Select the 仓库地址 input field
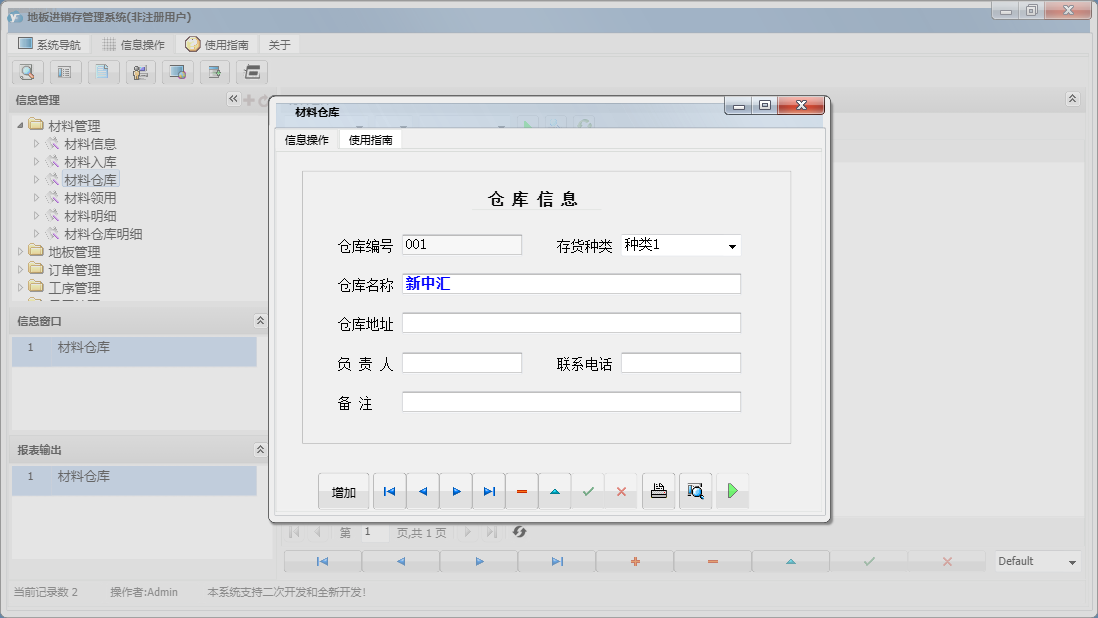The image size is (1098, 618). click(x=571, y=322)
